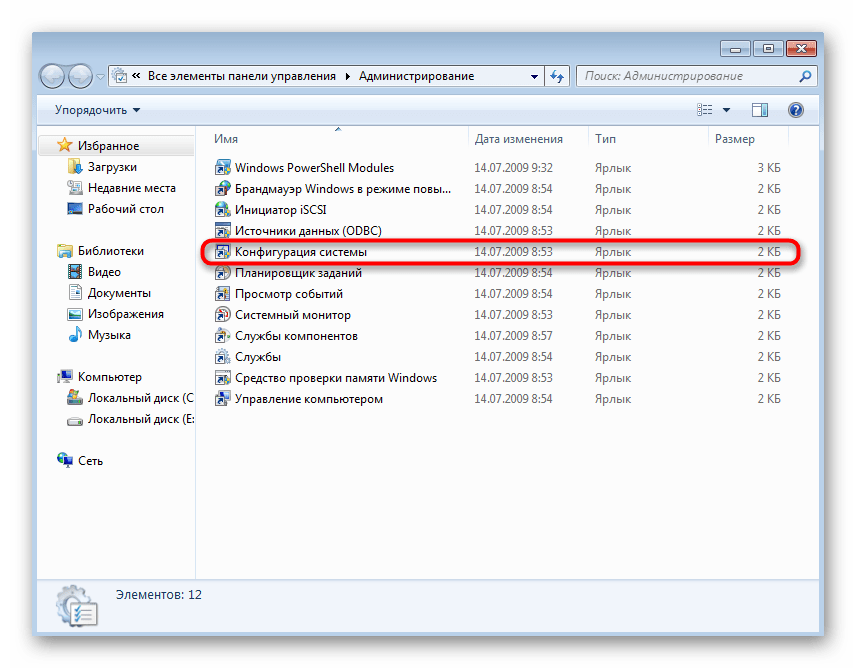Open Компьютер in the navigation pane
Image resolution: width=856 pixels, height=668 pixels.
pos(110,377)
